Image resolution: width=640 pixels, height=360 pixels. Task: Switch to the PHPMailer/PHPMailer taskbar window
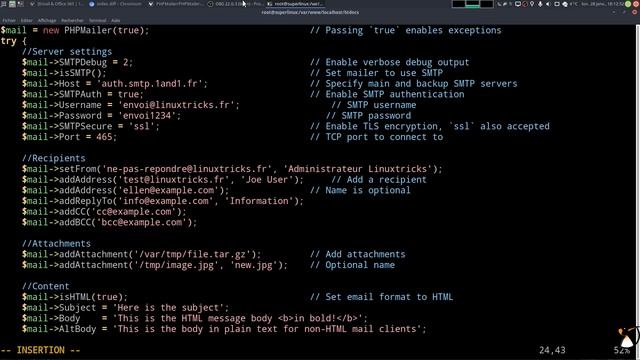[175, 4]
